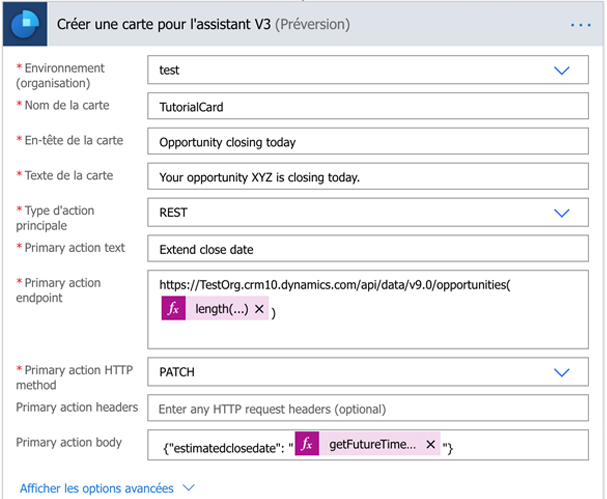The width and height of the screenshot is (607, 499).
Task: Select the fx icon on length expression
Action: pos(173,308)
